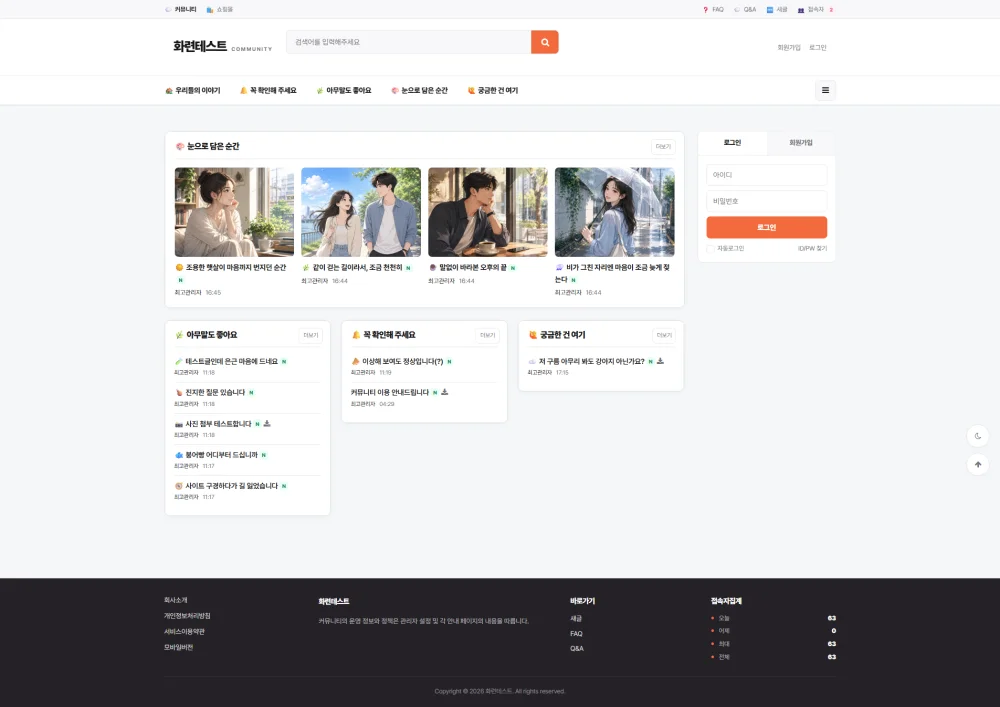Image resolution: width=1000 pixels, height=707 pixels.
Task: Open 궁금한 건 여기 in the navigation bar
Action: pyautogui.click(x=493, y=91)
